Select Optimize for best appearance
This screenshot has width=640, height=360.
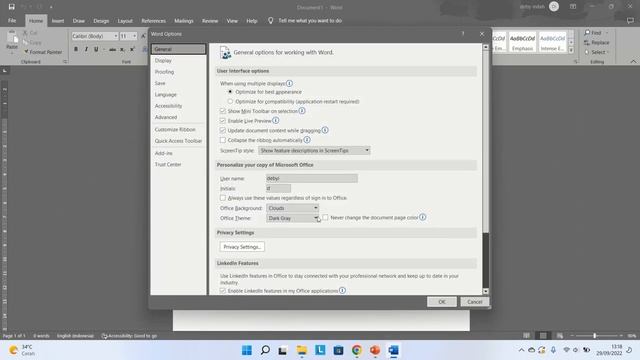(230, 92)
